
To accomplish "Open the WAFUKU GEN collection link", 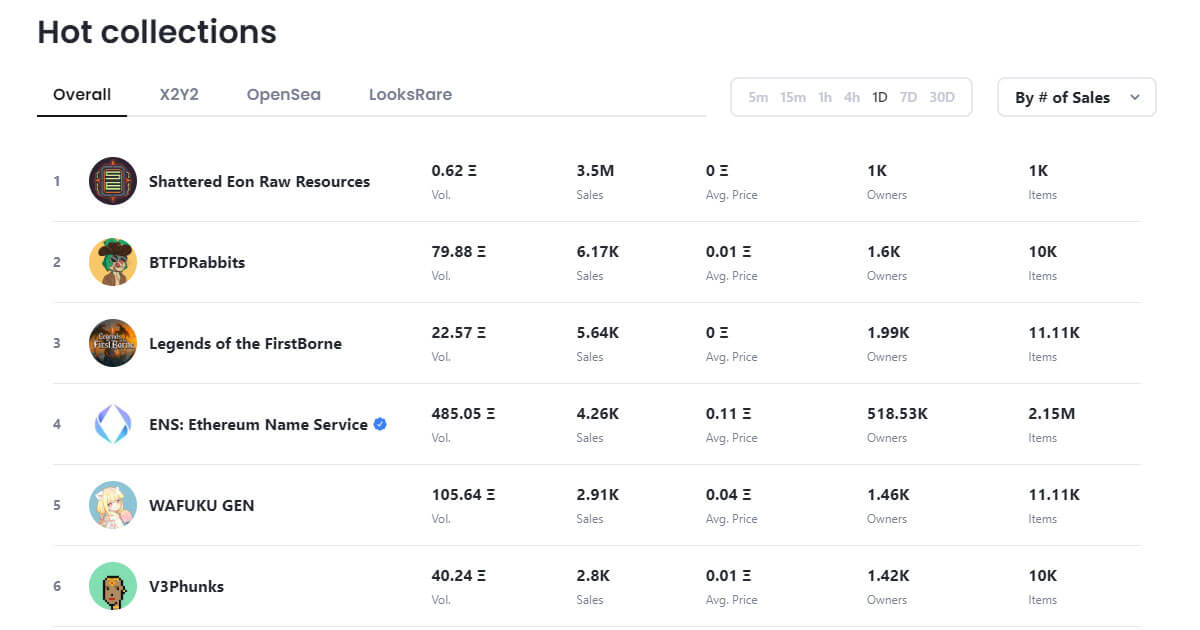I will pos(202,505).
